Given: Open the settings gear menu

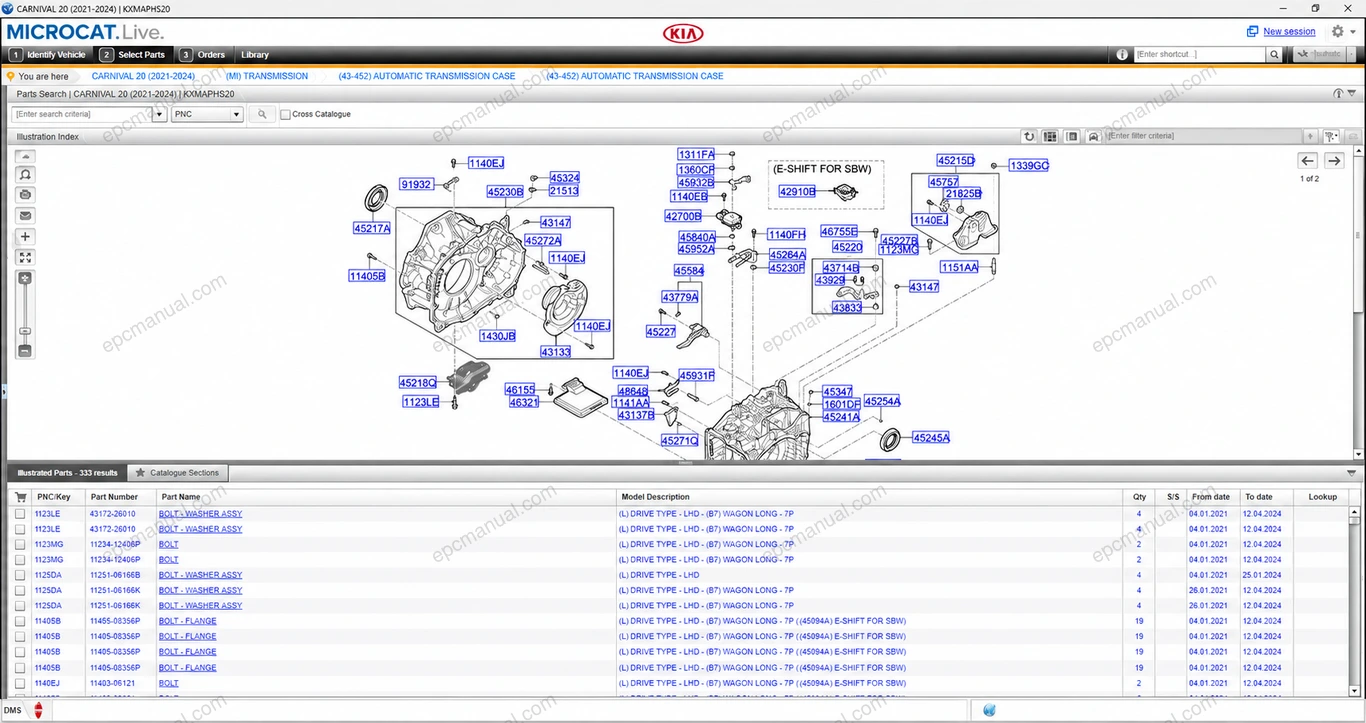Looking at the screenshot, I should point(1338,32).
